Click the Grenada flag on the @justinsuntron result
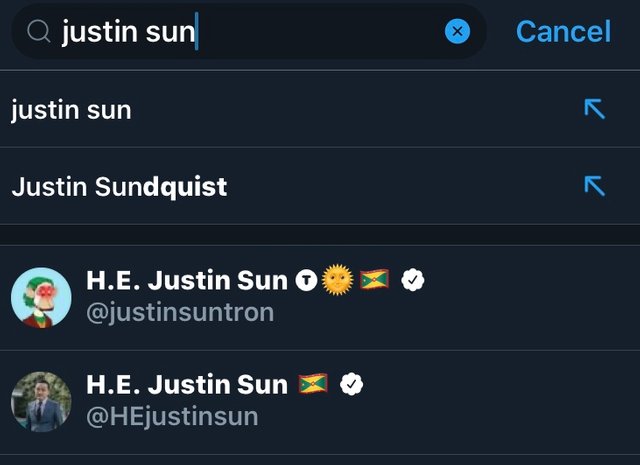This screenshot has height=465, width=640. [x=374, y=280]
